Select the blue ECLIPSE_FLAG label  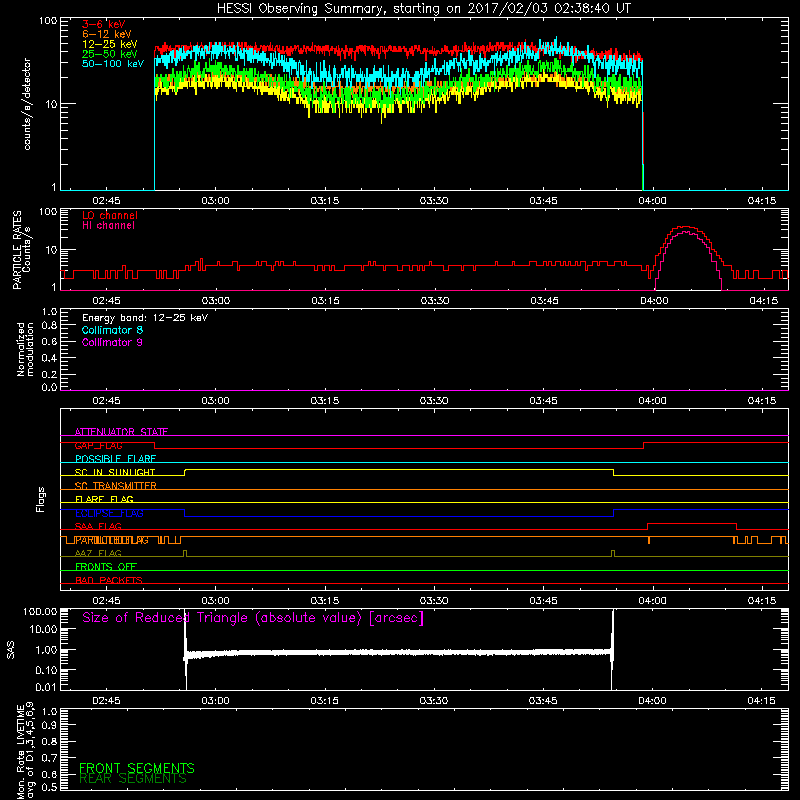[109, 513]
